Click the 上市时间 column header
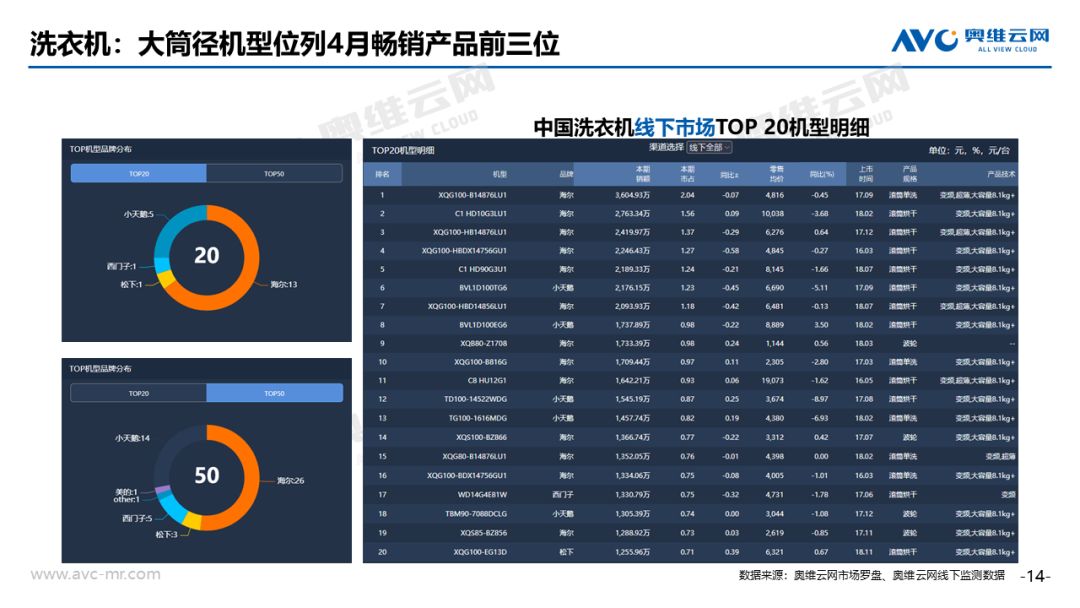The width and height of the screenshot is (1080, 608). pos(864,174)
